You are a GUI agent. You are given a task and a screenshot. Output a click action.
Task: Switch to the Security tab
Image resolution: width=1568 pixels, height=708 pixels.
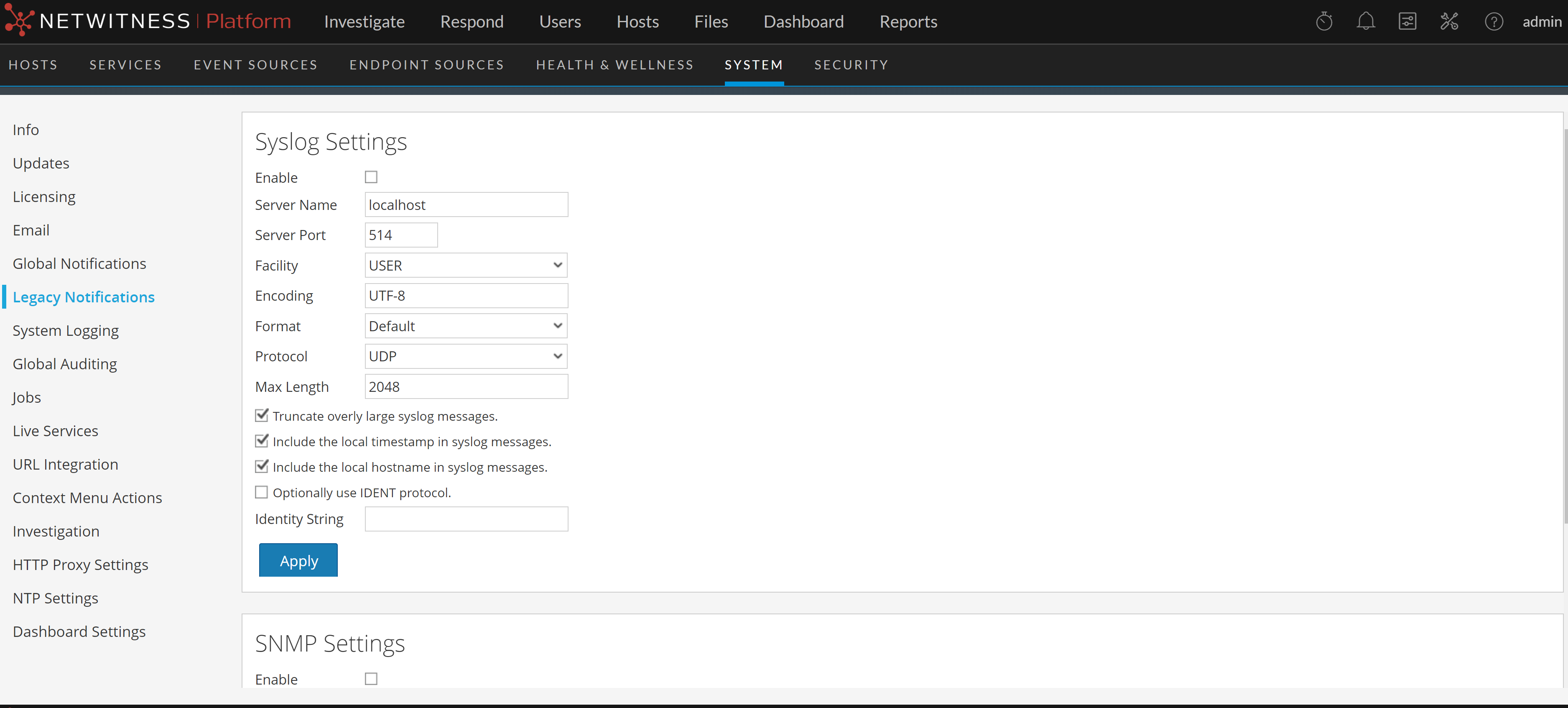pyautogui.click(x=851, y=64)
